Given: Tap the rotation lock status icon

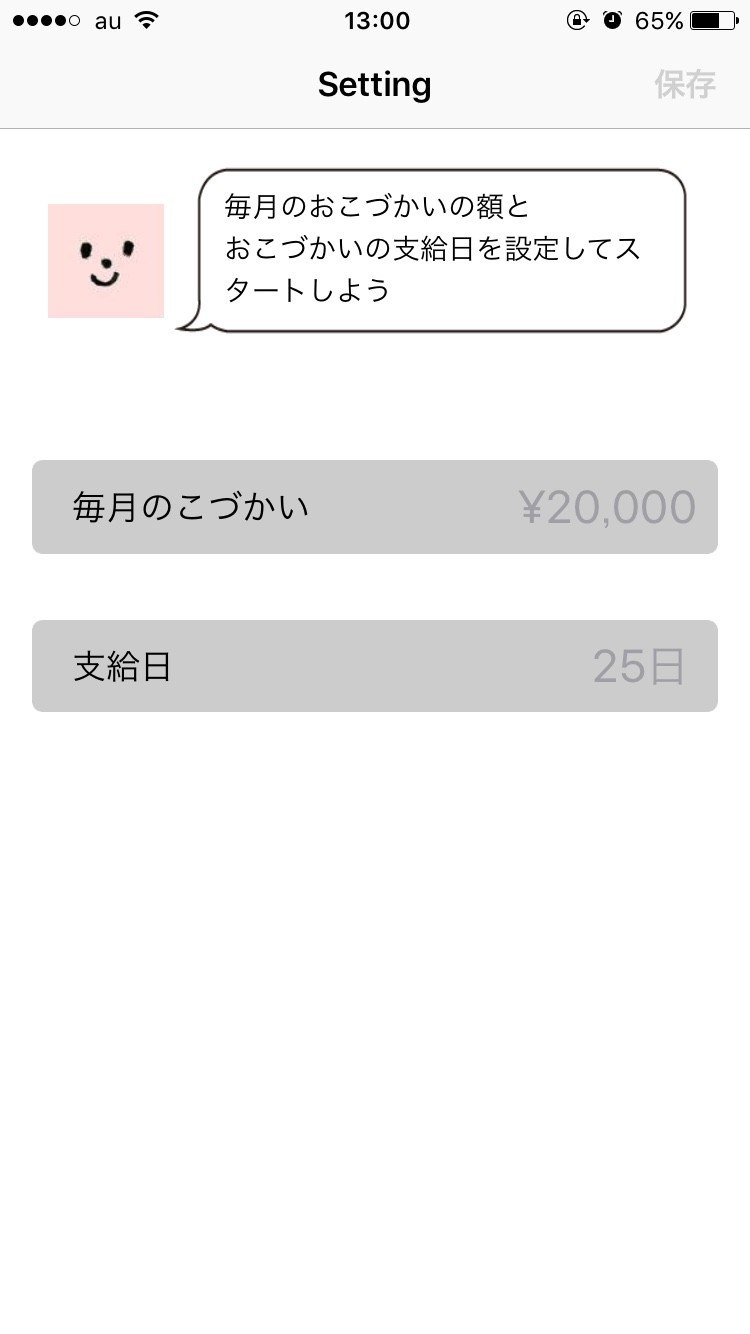Looking at the screenshot, I should tap(577, 20).
